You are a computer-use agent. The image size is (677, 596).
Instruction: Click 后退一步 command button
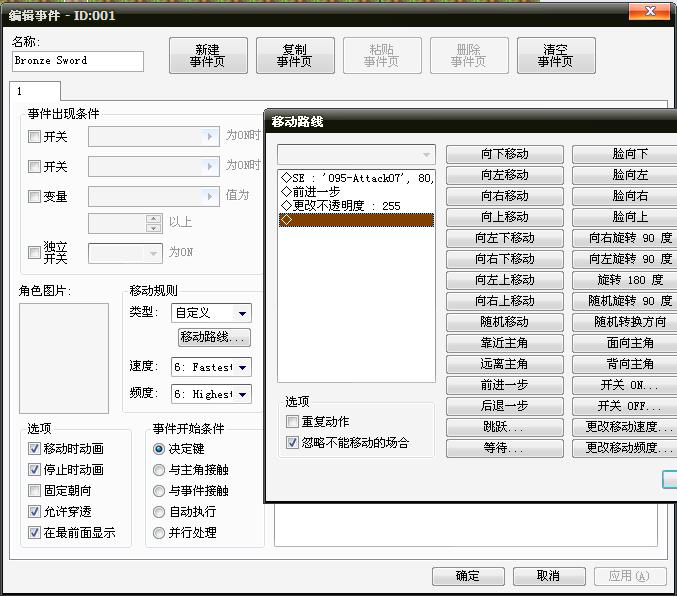[x=505, y=406]
